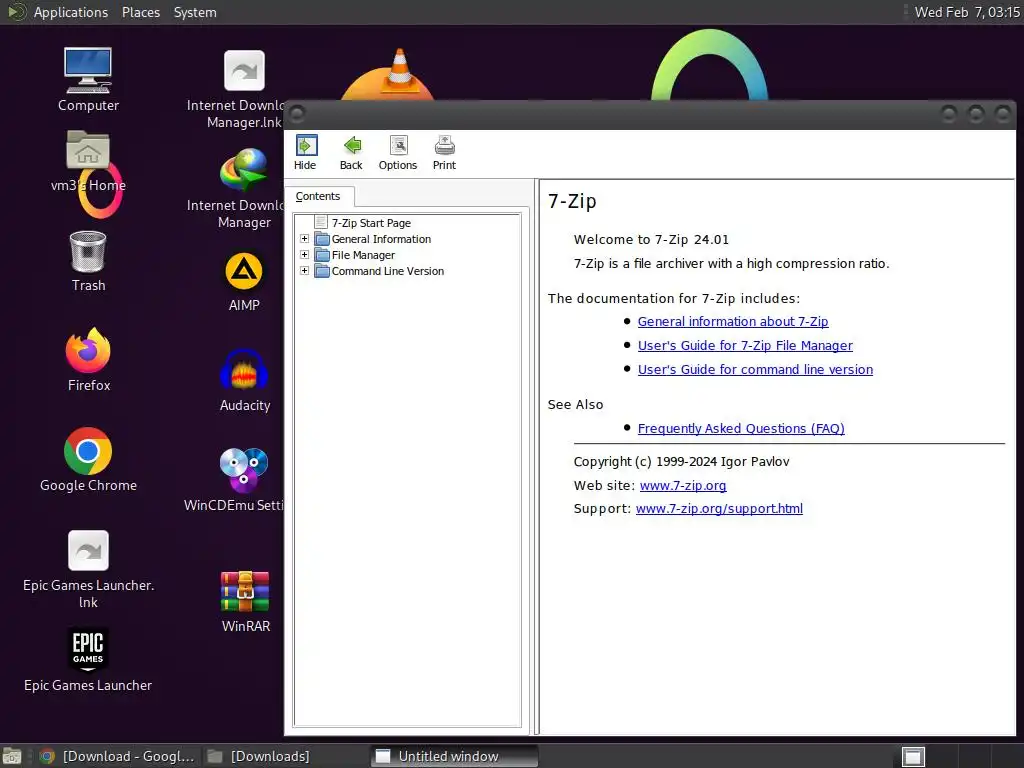
Task: Select Epic Games Launcher.lnk shortcut icon
Action: 88,569
